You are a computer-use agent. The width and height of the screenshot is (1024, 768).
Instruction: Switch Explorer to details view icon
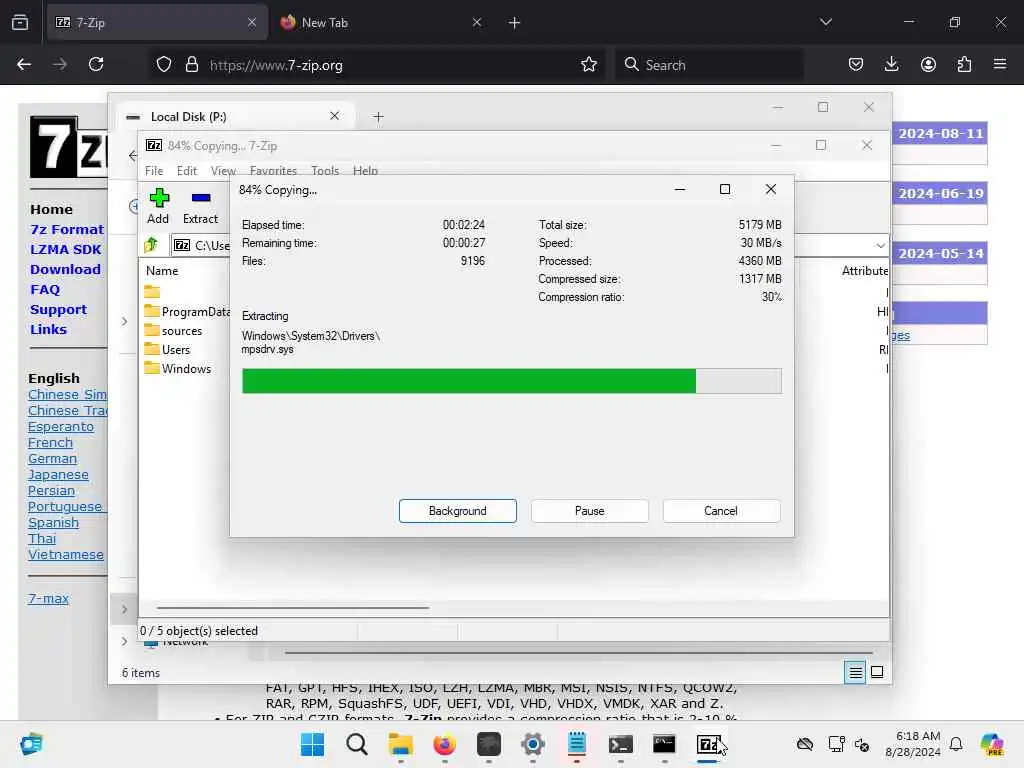click(x=856, y=672)
